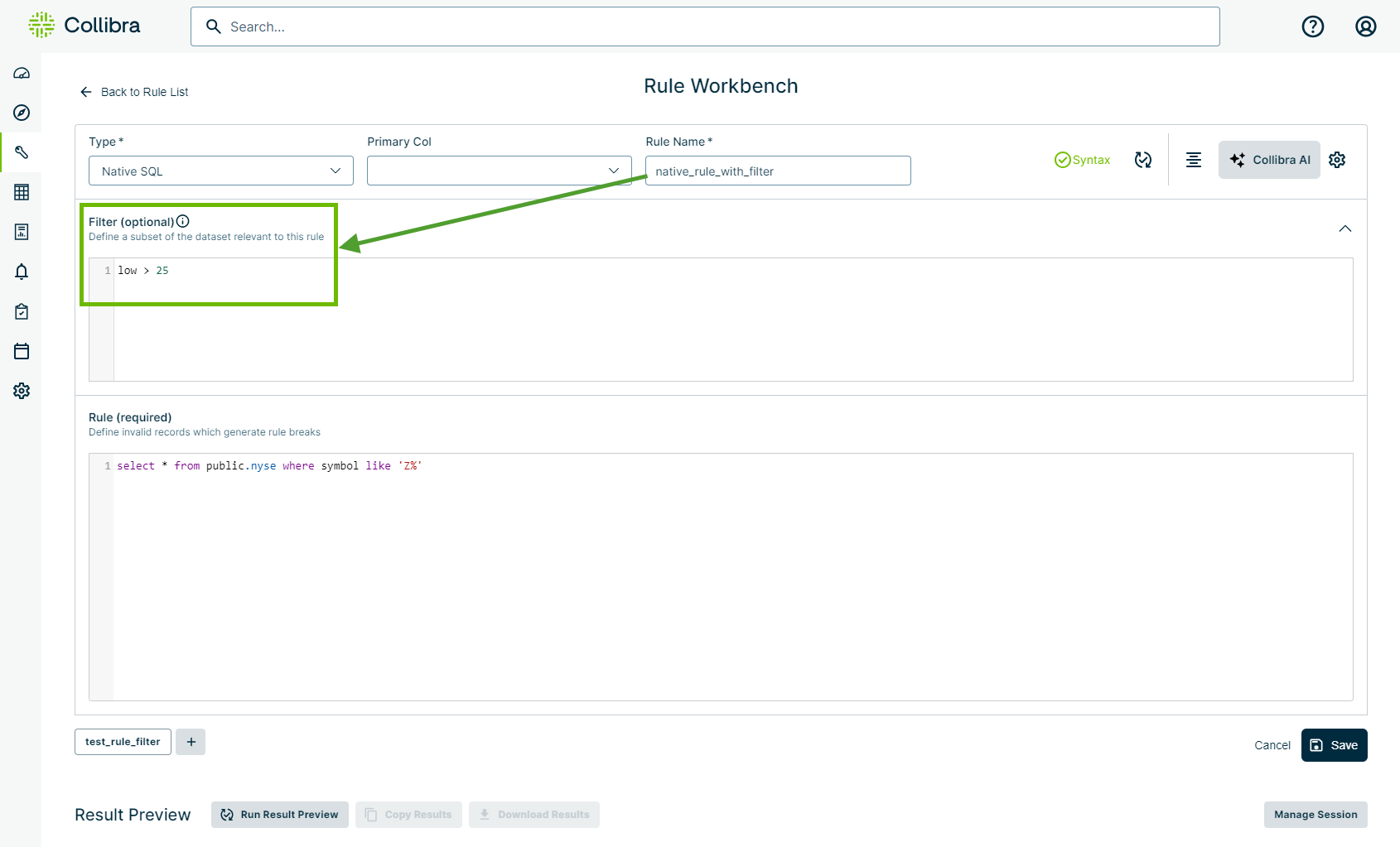The height and width of the screenshot is (847, 1400).
Task: Open the compass explorer sidebar icon
Action: (22, 113)
